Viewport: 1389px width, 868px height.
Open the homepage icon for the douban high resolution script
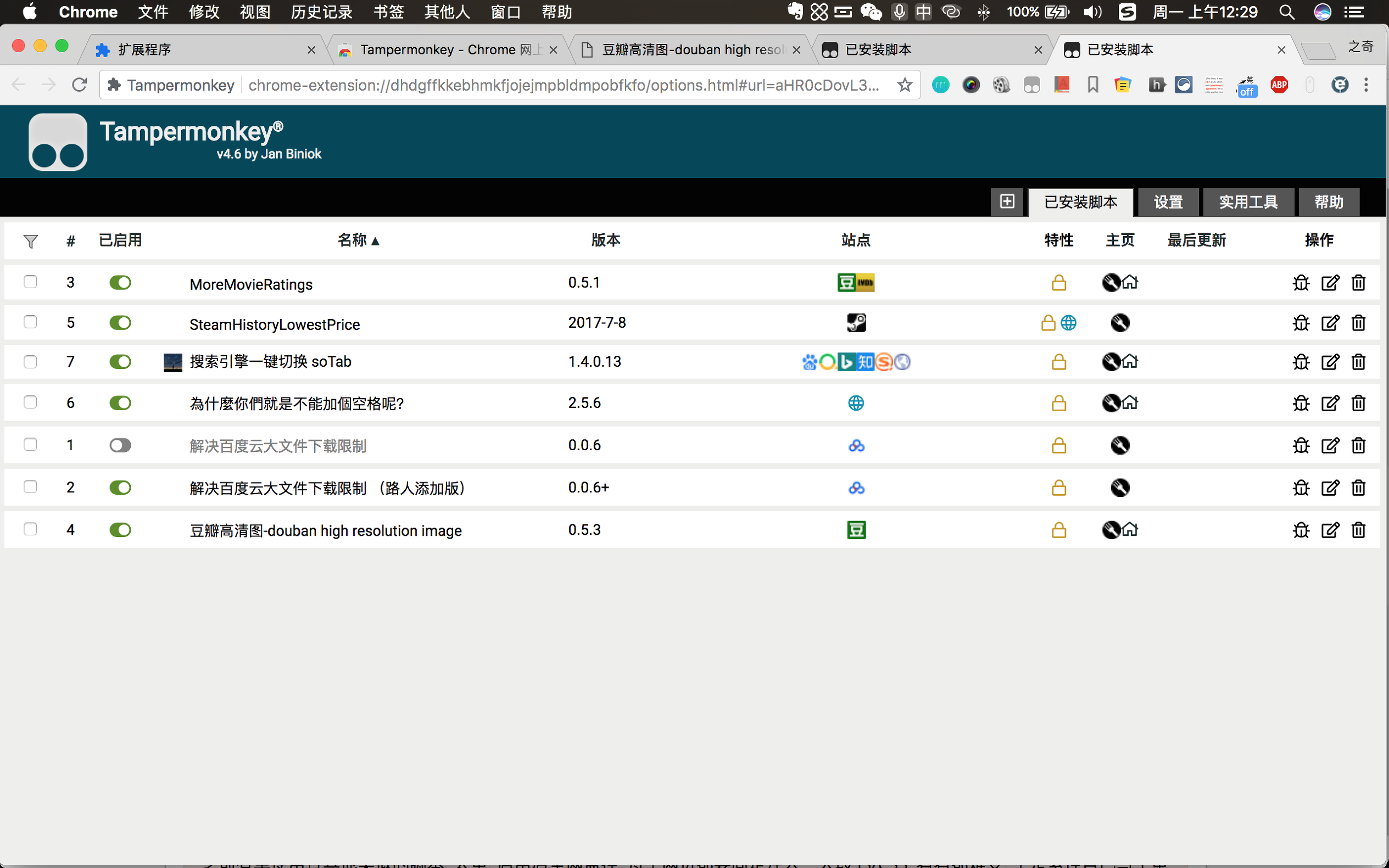pos(1129,529)
